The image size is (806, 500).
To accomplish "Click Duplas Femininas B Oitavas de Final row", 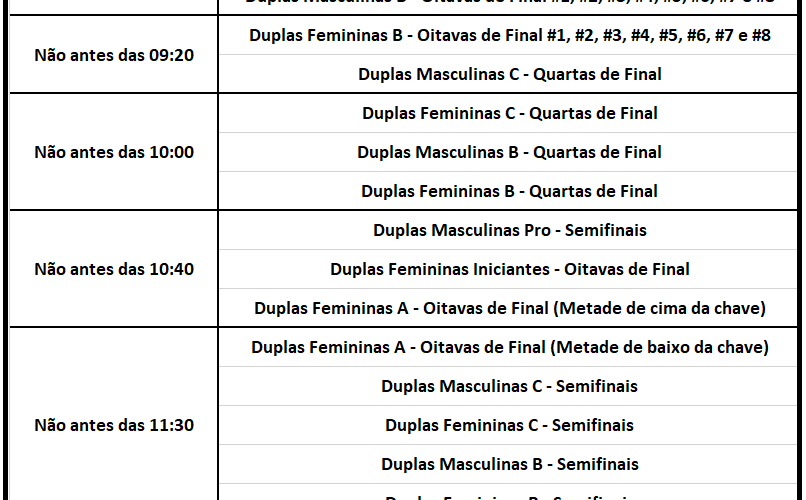I will [509, 36].
